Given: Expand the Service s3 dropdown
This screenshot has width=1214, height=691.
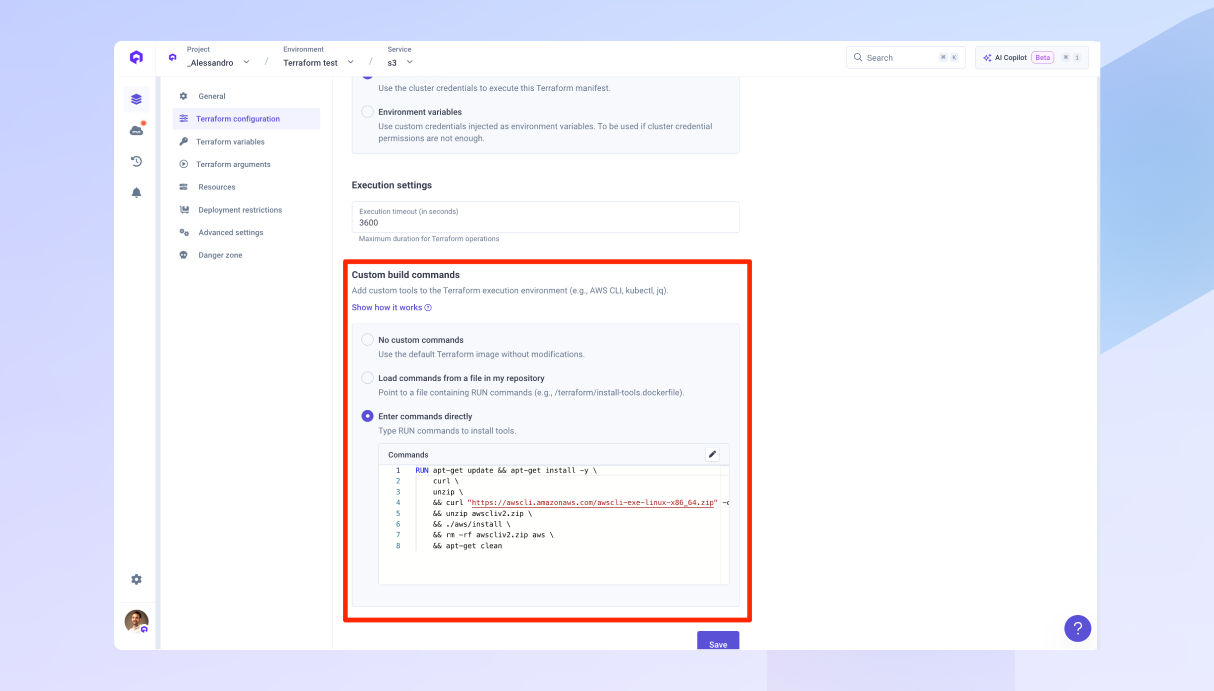Looking at the screenshot, I should point(400,62).
